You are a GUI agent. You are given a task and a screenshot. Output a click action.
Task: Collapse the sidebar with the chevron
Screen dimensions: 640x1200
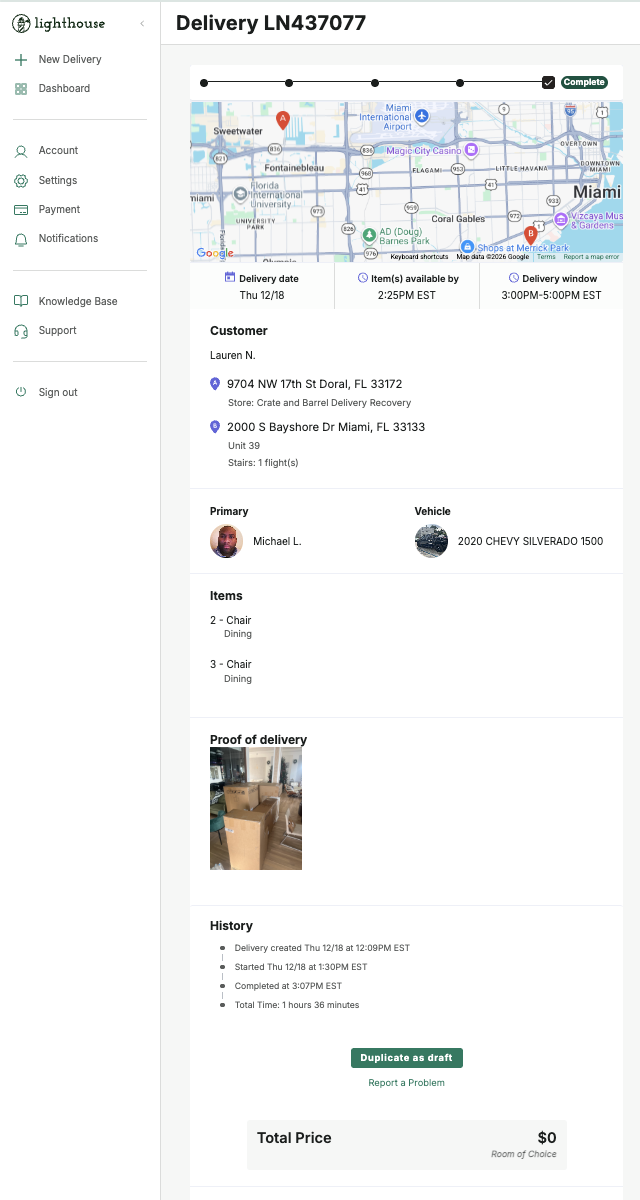pyautogui.click(x=142, y=23)
